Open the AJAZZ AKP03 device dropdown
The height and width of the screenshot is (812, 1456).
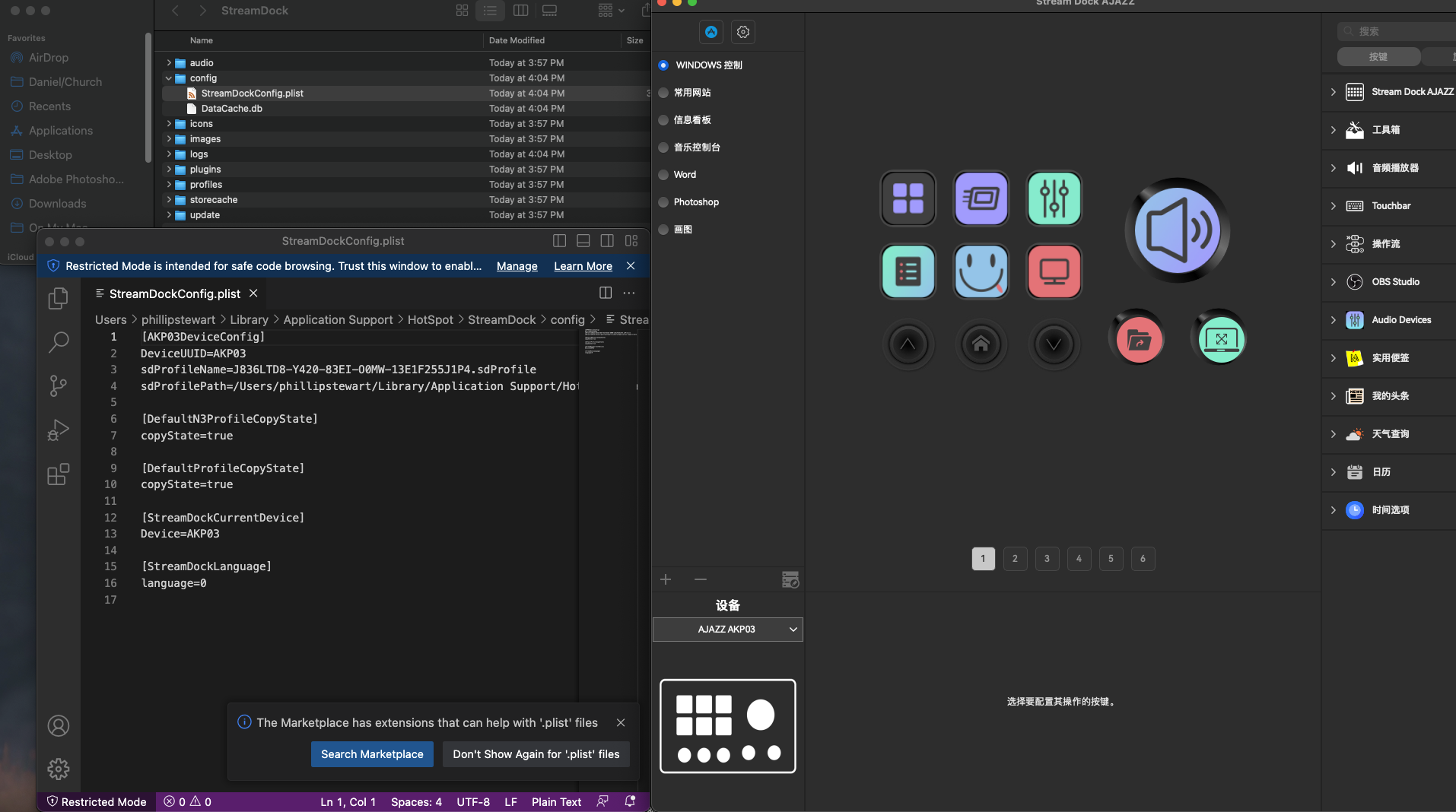[728, 630]
